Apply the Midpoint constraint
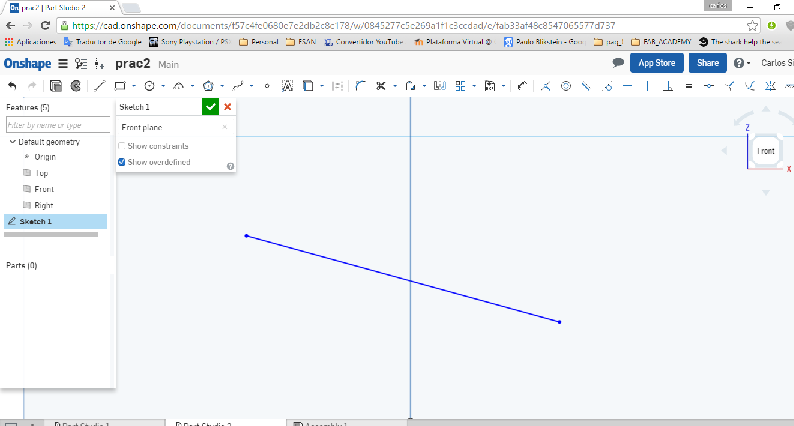794x426 pixels. pyautogui.click(x=709, y=86)
